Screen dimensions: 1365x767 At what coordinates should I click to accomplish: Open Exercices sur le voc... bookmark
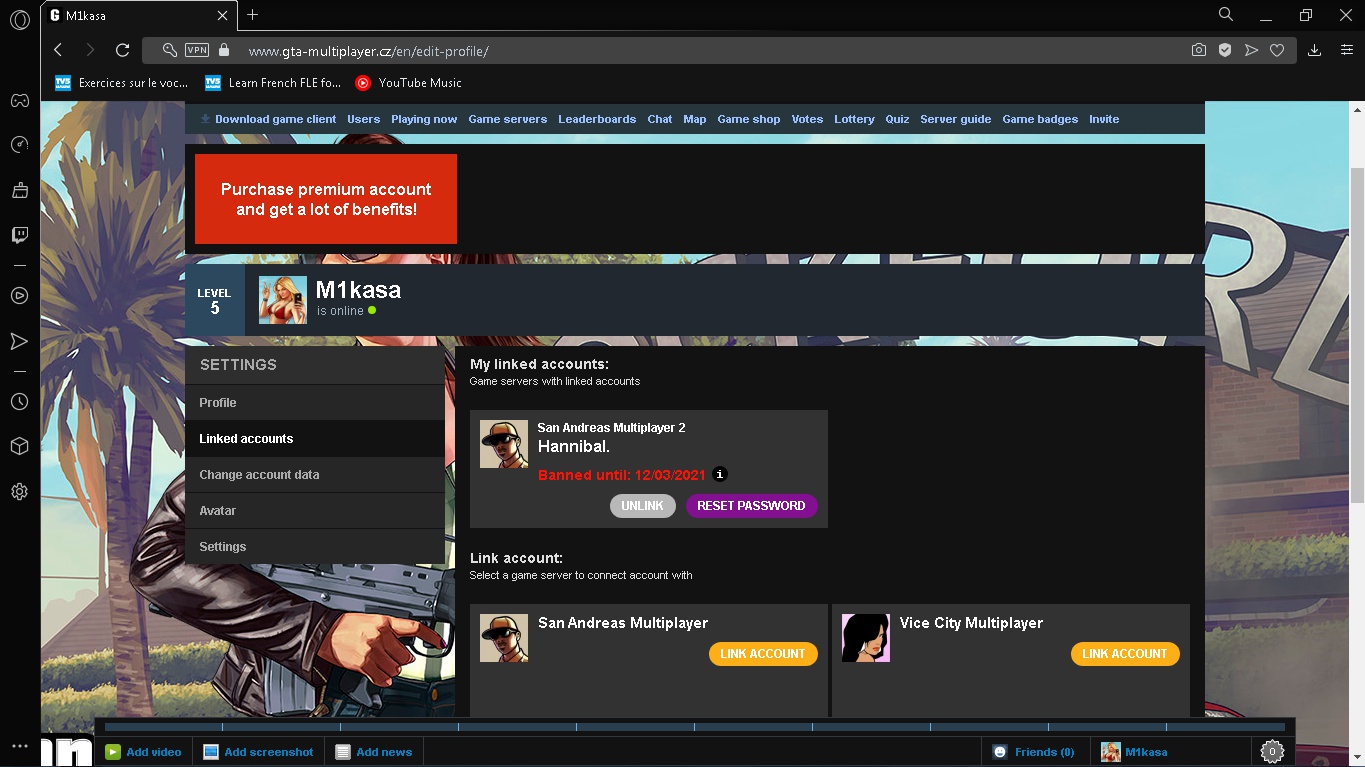point(122,83)
